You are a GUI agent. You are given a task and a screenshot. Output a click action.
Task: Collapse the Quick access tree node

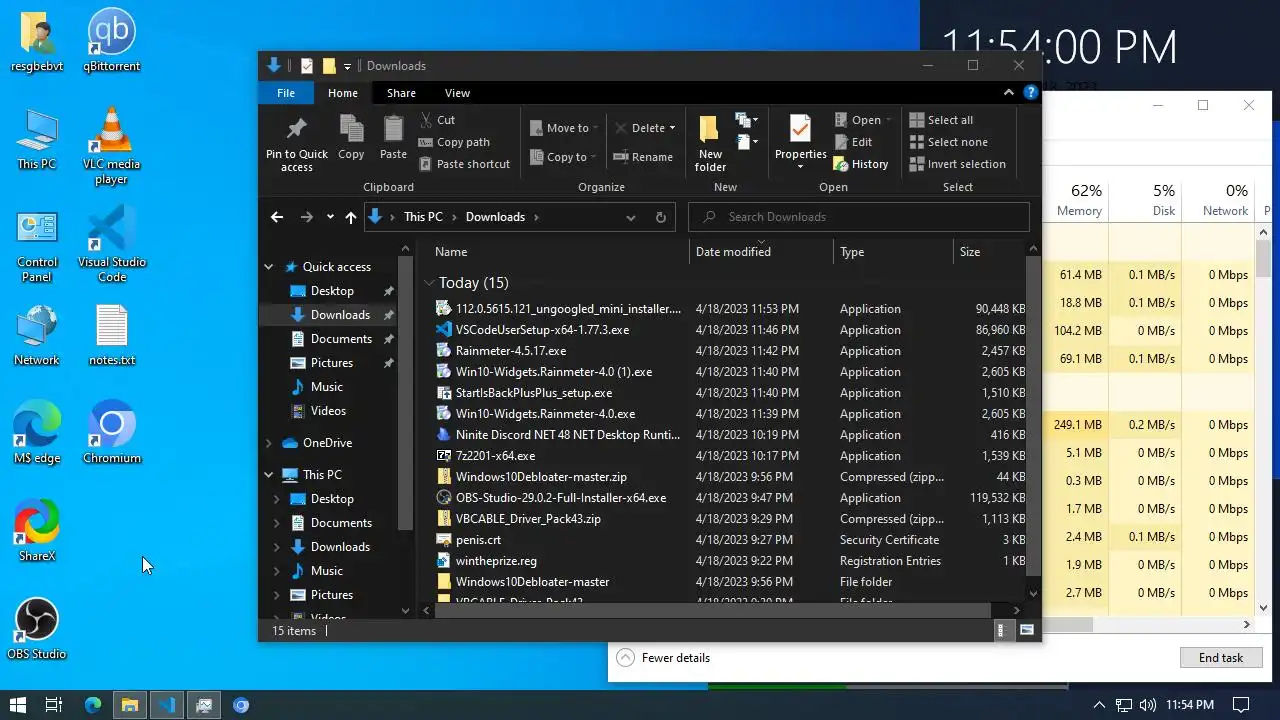click(268, 267)
